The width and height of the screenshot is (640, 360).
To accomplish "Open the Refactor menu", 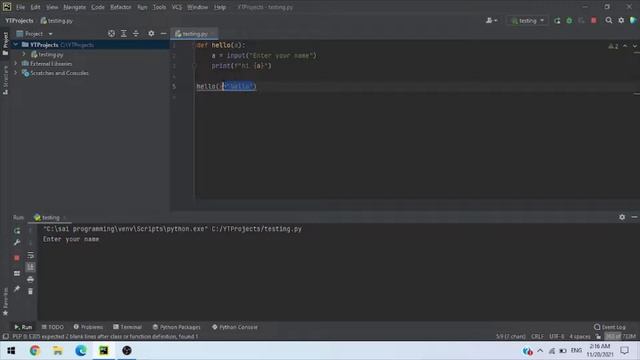I will 121,7.
